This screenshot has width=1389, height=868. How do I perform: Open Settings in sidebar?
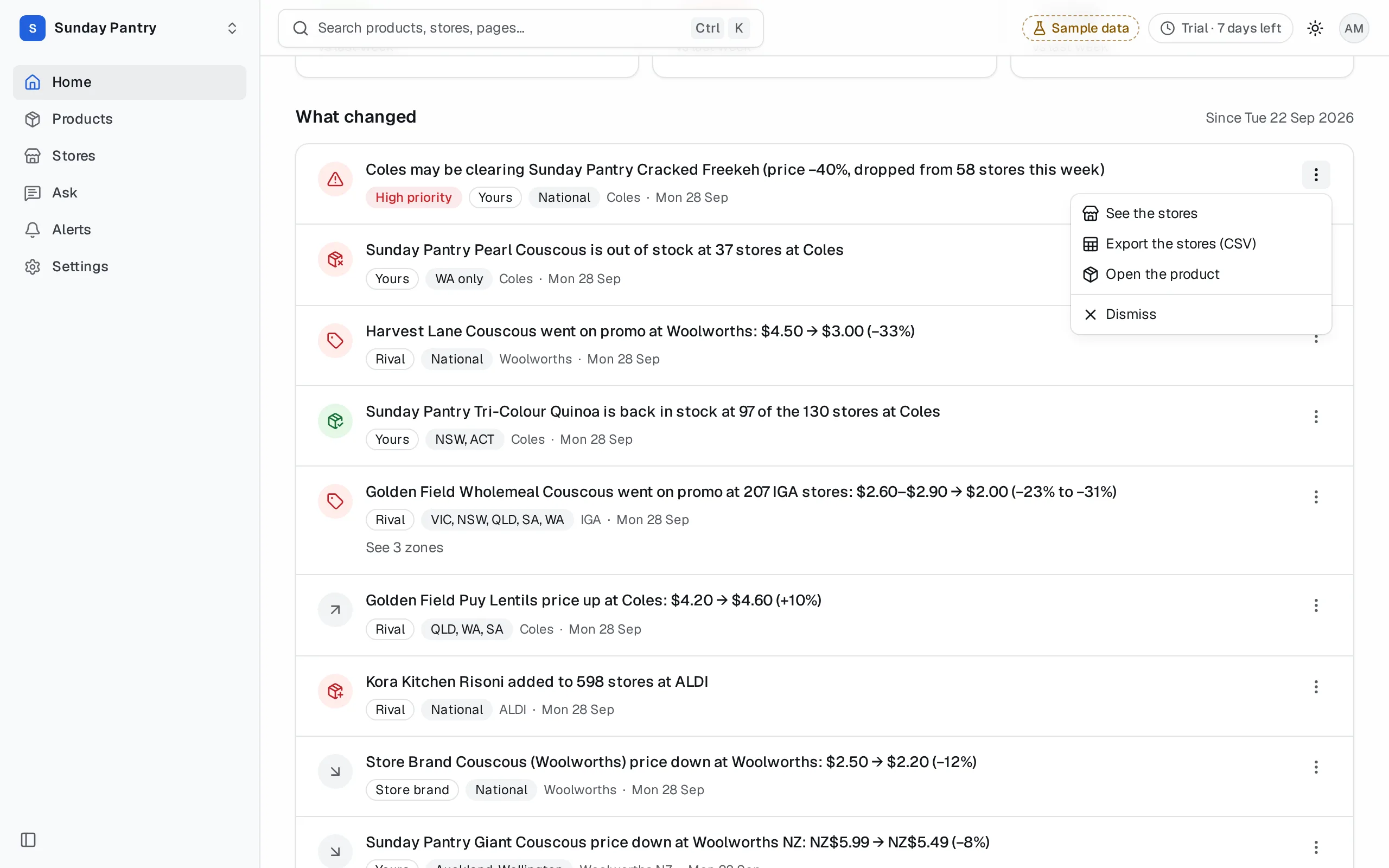coord(129,266)
